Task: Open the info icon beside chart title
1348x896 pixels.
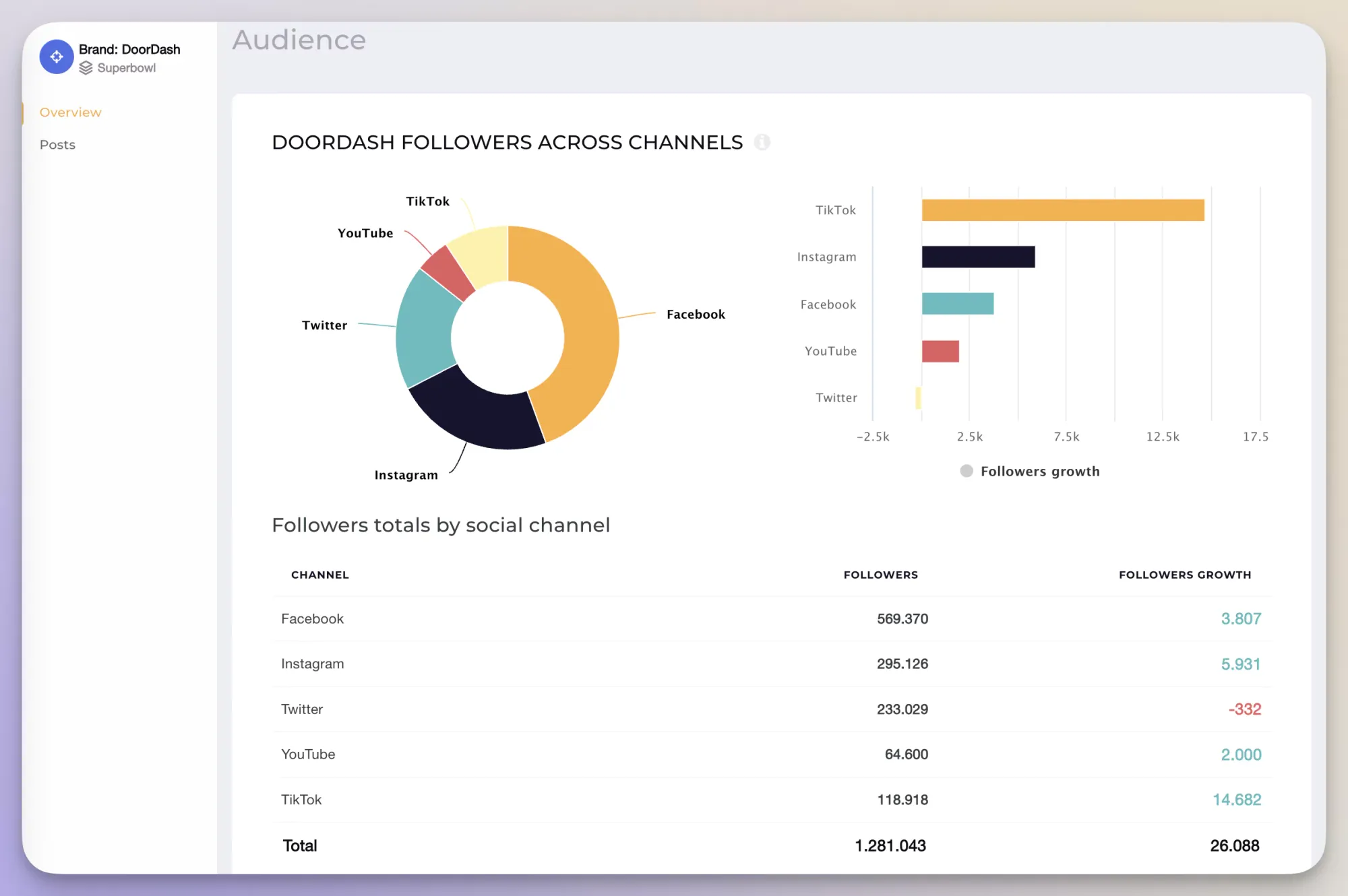Action: 762,142
